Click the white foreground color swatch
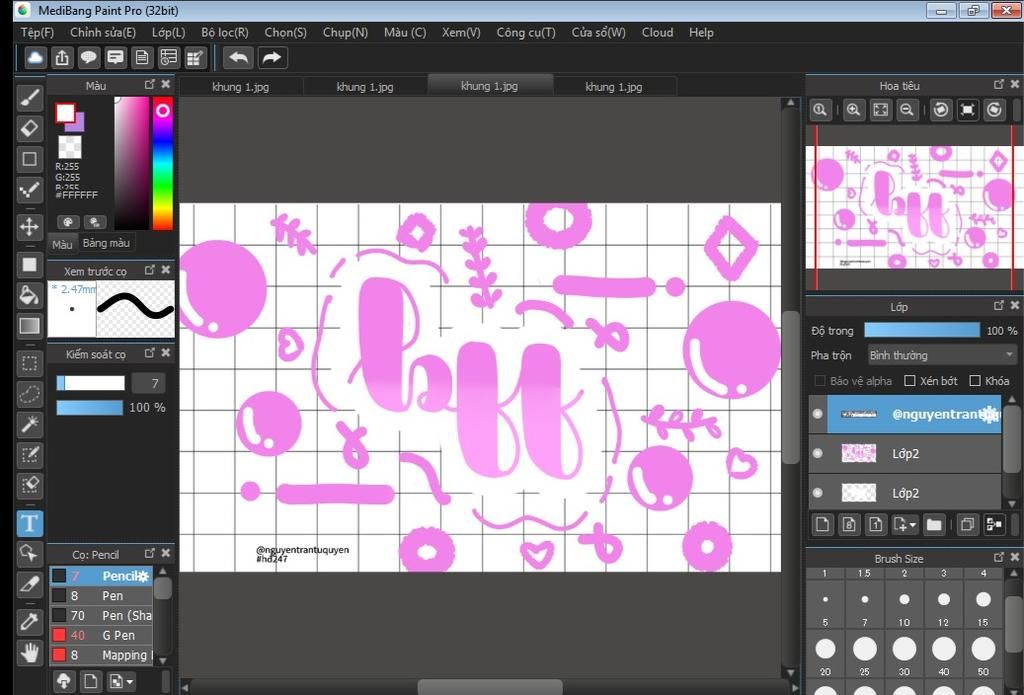The height and width of the screenshot is (695, 1024). click(65, 113)
